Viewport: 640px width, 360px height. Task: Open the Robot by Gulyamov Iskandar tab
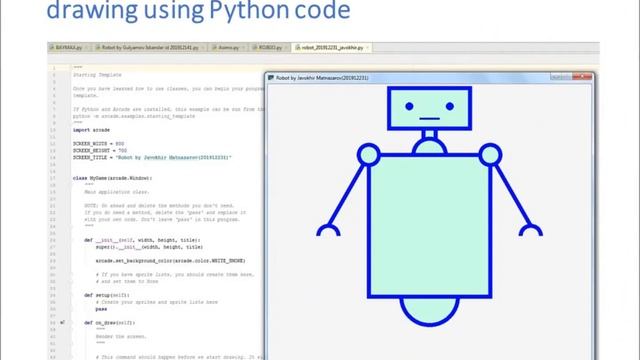150,48
